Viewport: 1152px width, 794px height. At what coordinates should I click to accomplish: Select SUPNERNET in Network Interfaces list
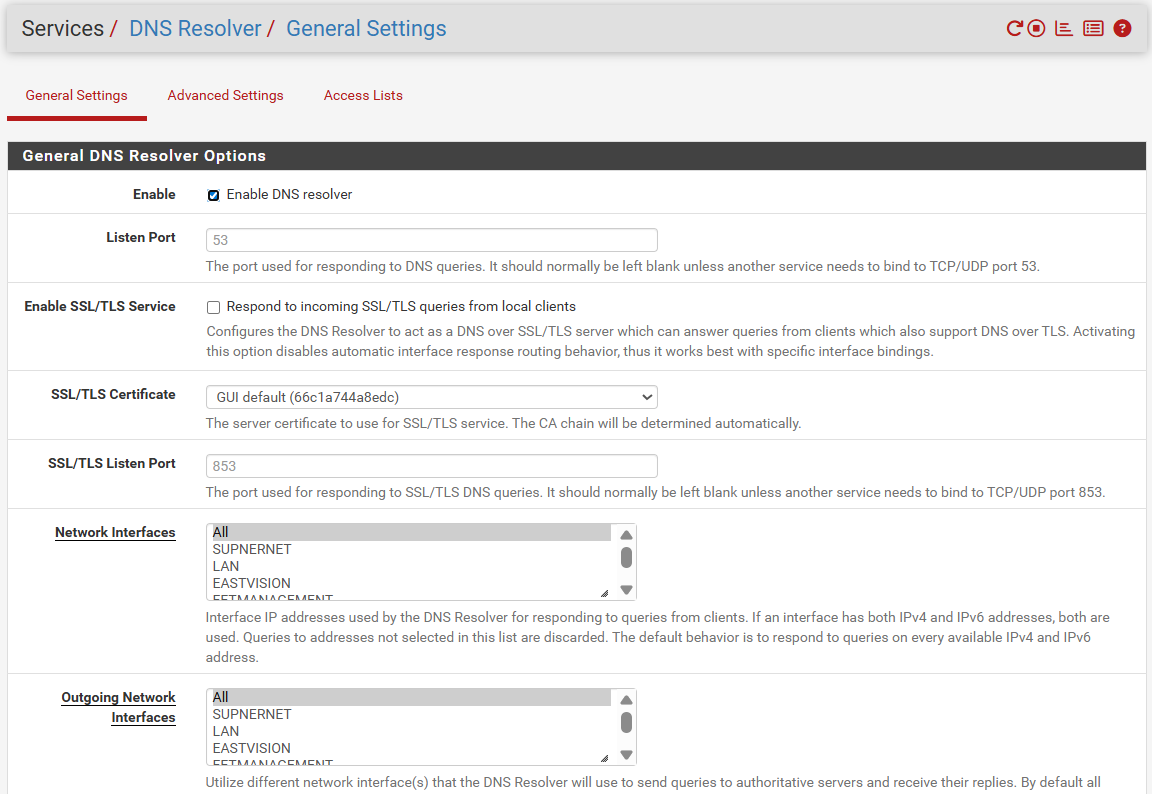pos(252,550)
